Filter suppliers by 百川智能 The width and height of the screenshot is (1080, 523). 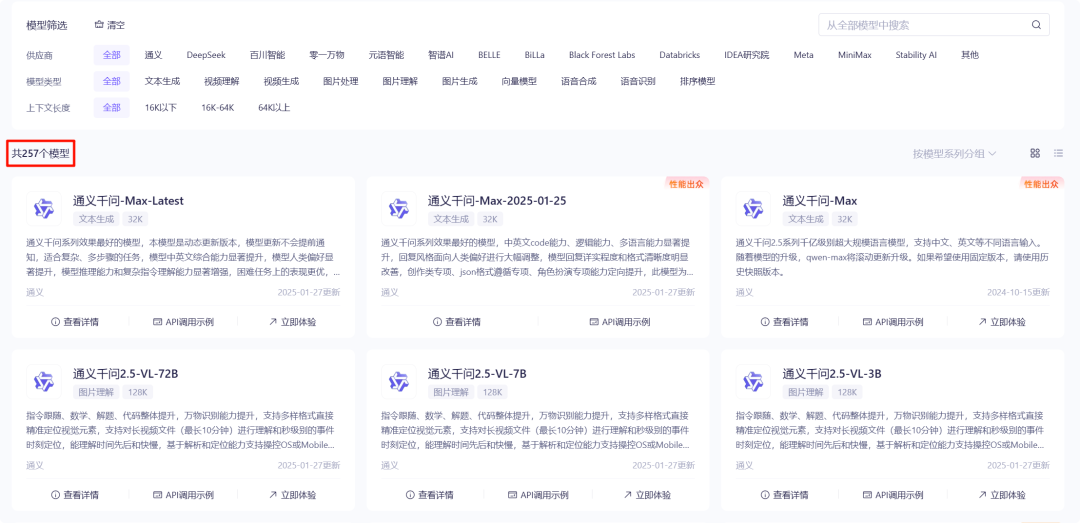(x=267, y=54)
